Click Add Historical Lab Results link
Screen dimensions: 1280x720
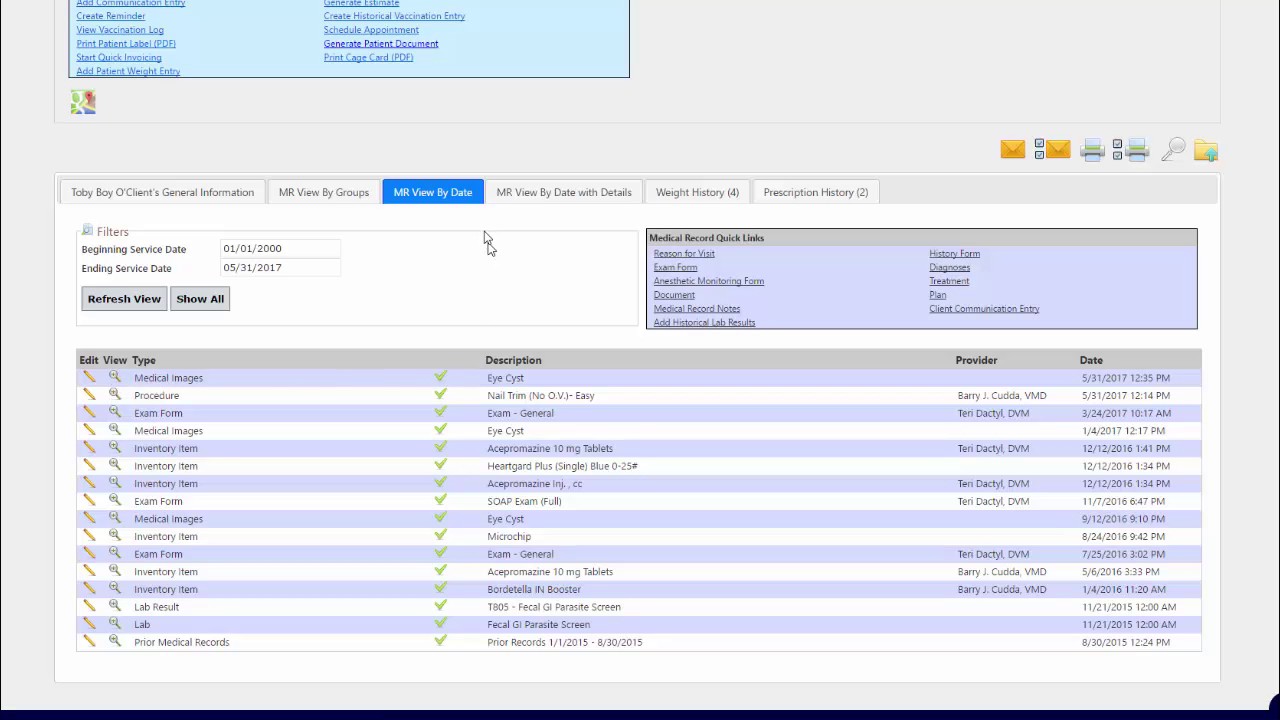point(704,323)
